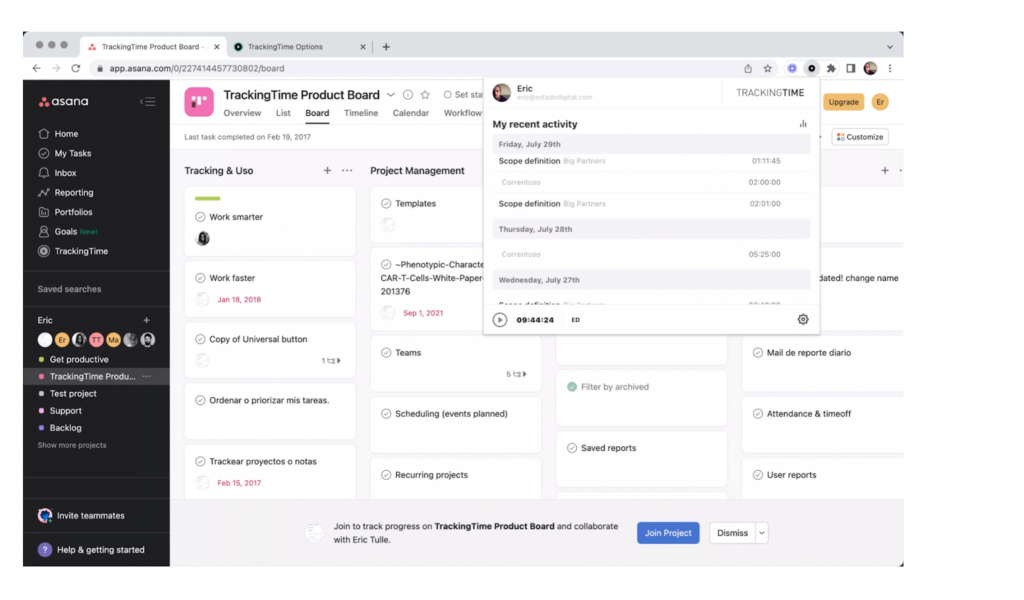Viewport: 1024px width, 600px height.
Task: Toggle completion of Templates task
Action: point(386,204)
